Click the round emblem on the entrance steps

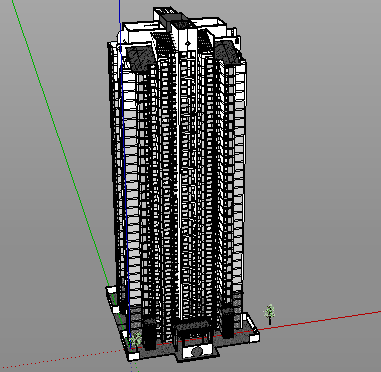point(197,351)
